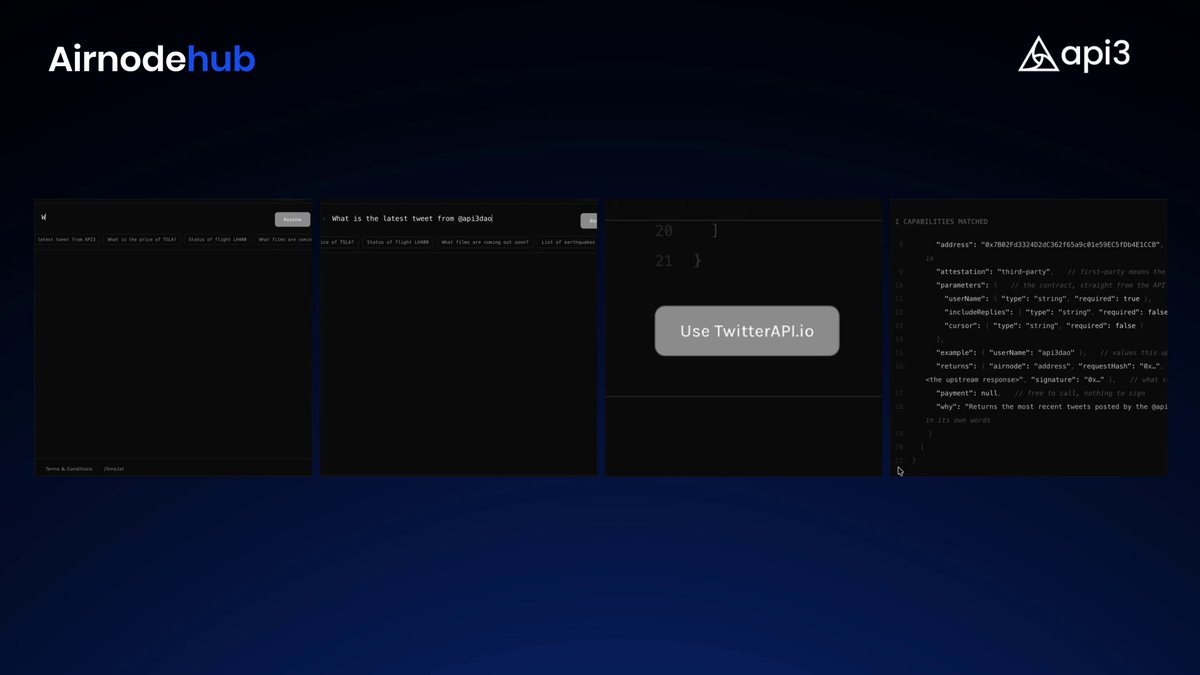Screen dimensions: 1200x675
Task: Click the "payment": null line
Action: [x=969, y=393]
